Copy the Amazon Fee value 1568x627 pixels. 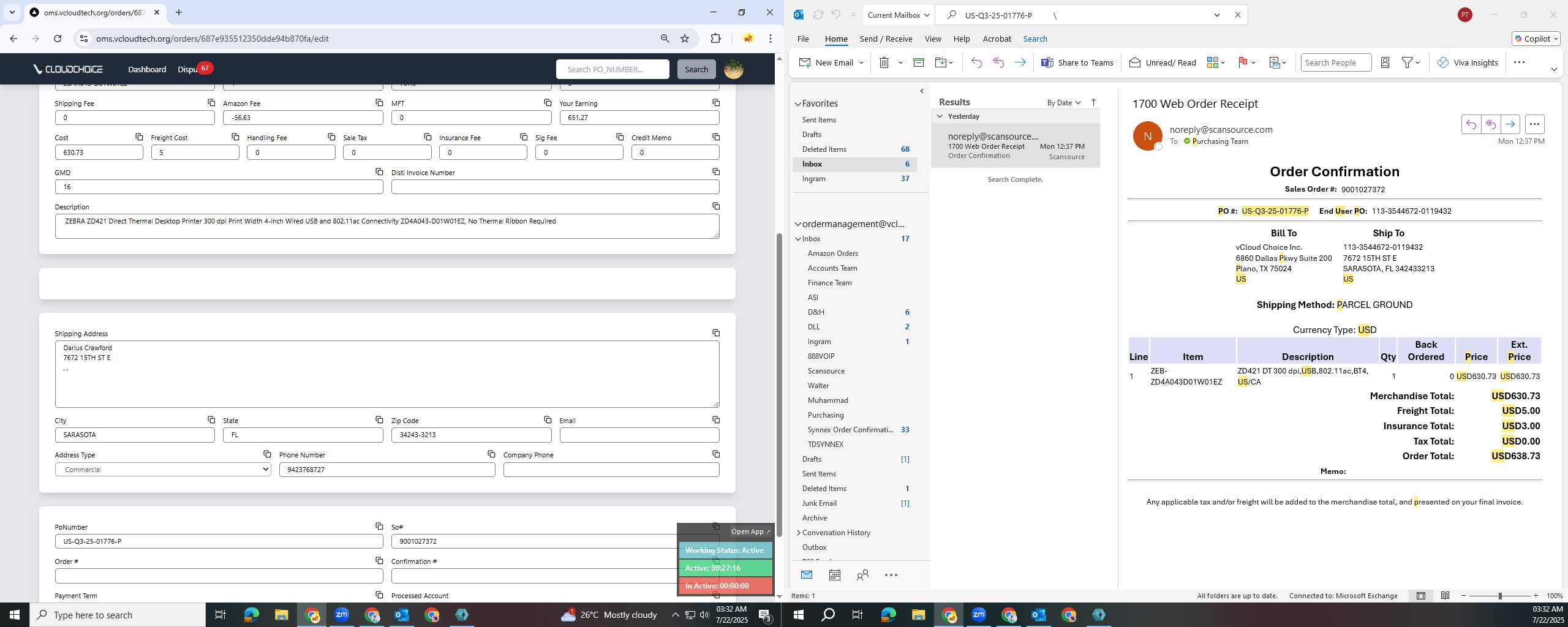click(379, 102)
